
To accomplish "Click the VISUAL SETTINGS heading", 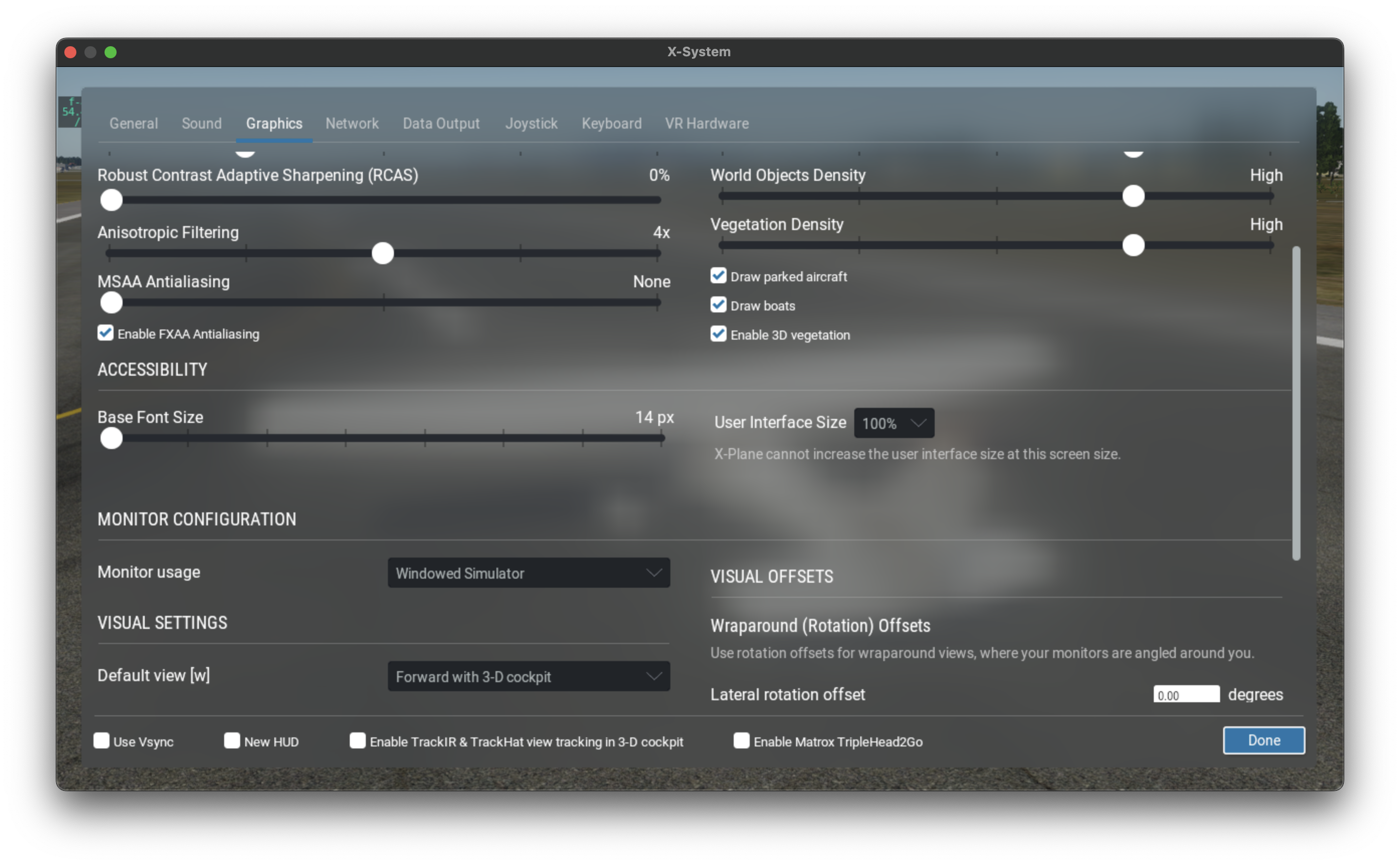I will click(x=162, y=623).
